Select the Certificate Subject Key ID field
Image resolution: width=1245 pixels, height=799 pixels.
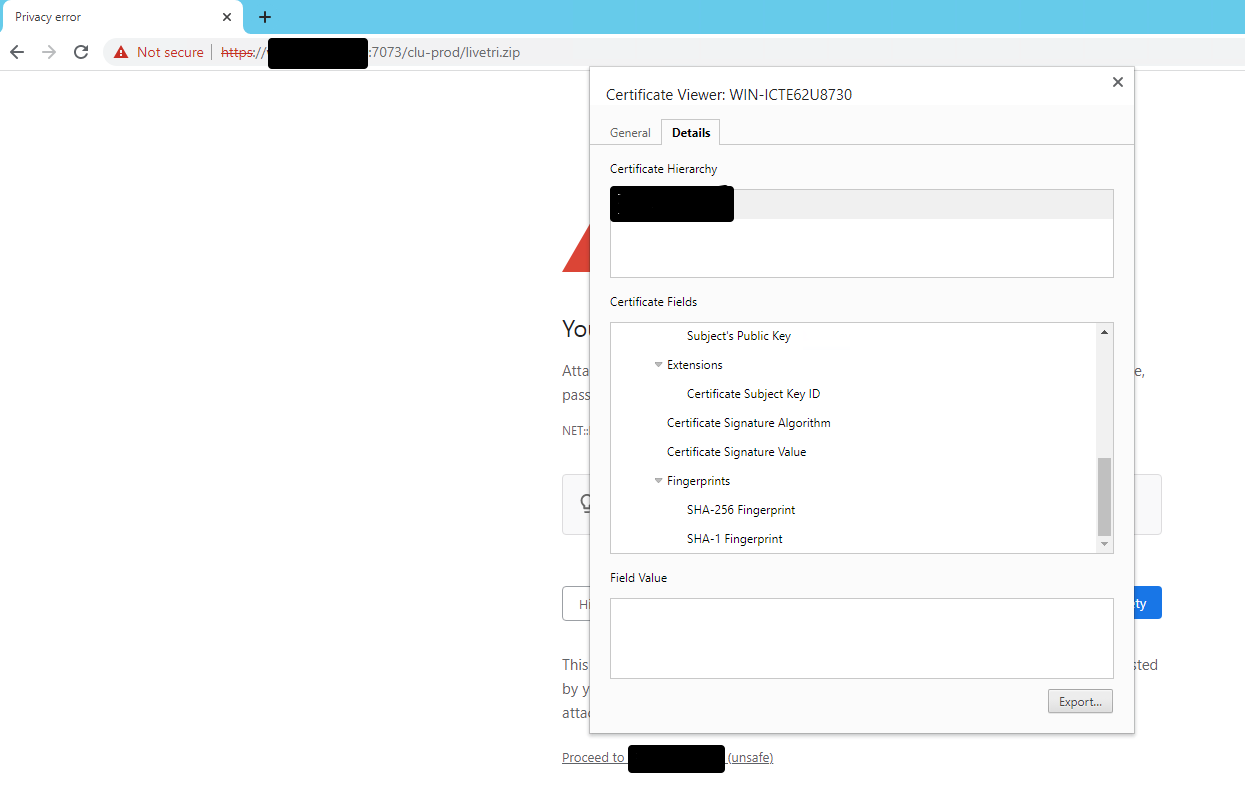pos(753,393)
